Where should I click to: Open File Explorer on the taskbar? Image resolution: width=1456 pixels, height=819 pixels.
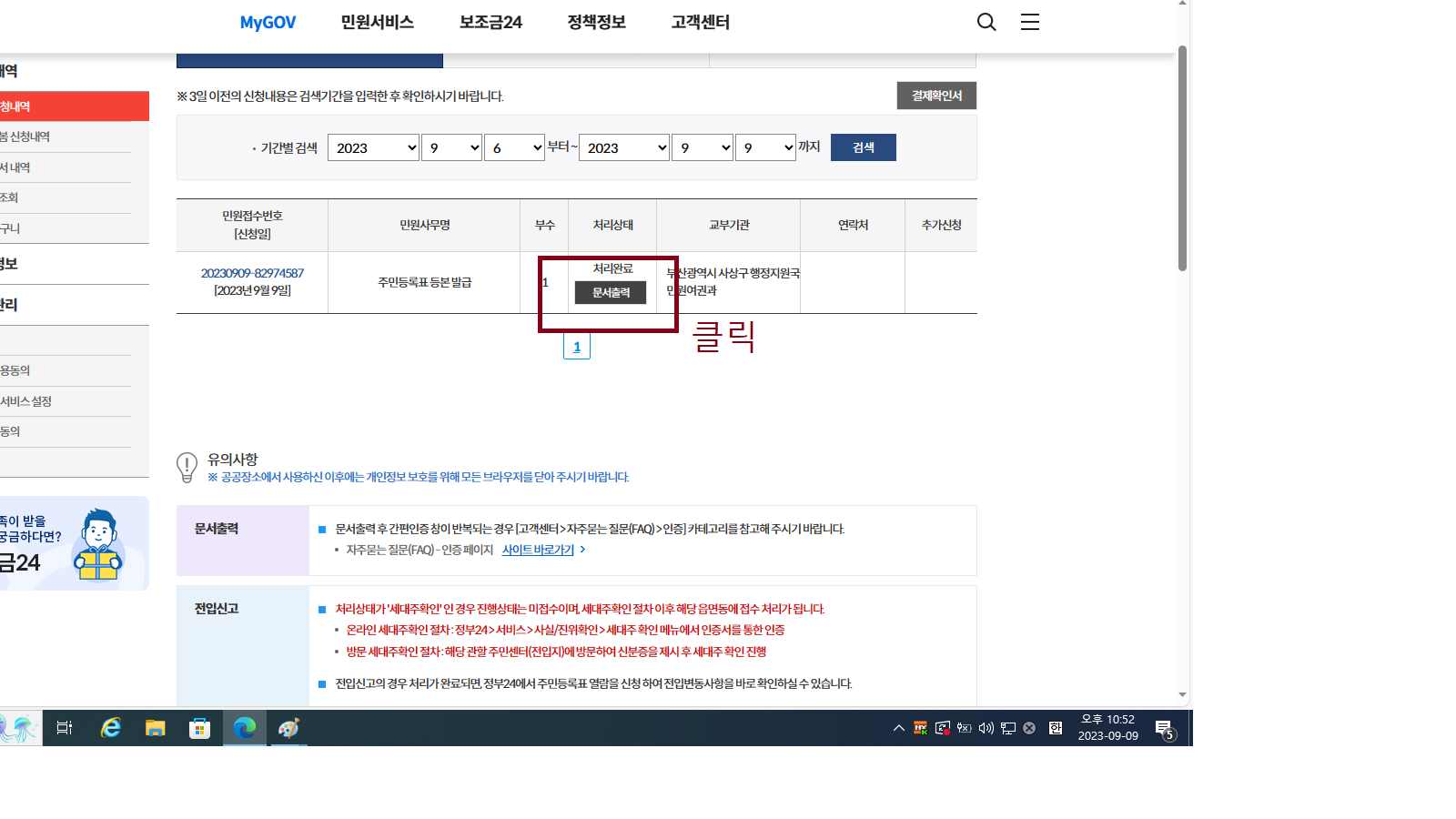pyautogui.click(x=155, y=728)
